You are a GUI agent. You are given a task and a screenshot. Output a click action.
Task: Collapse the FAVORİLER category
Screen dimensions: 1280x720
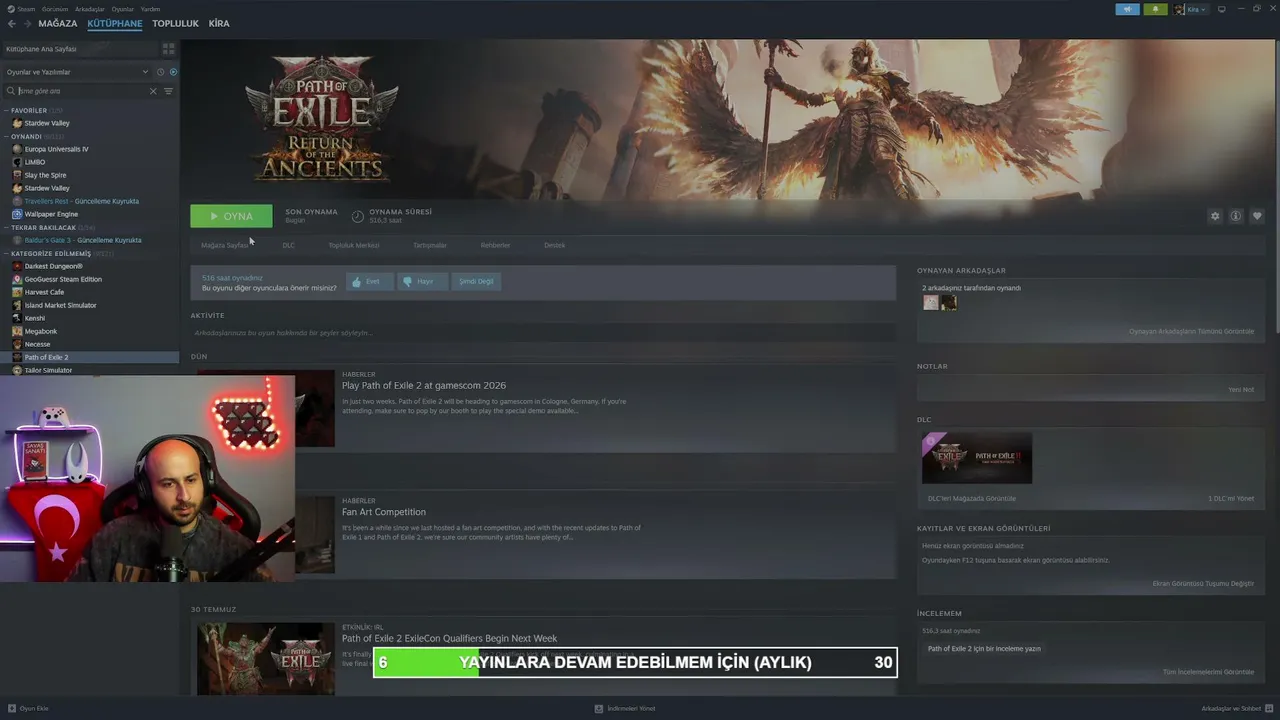6,110
